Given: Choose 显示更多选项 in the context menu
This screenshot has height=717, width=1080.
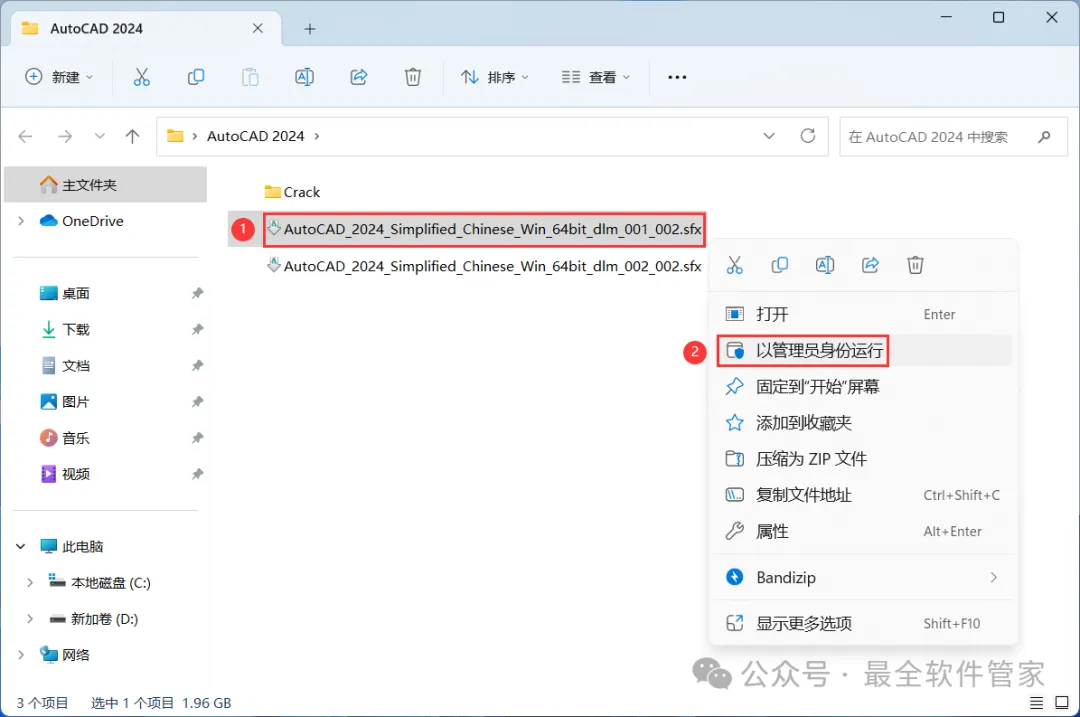Looking at the screenshot, I should pyautogui.click(x=862, y=623).
